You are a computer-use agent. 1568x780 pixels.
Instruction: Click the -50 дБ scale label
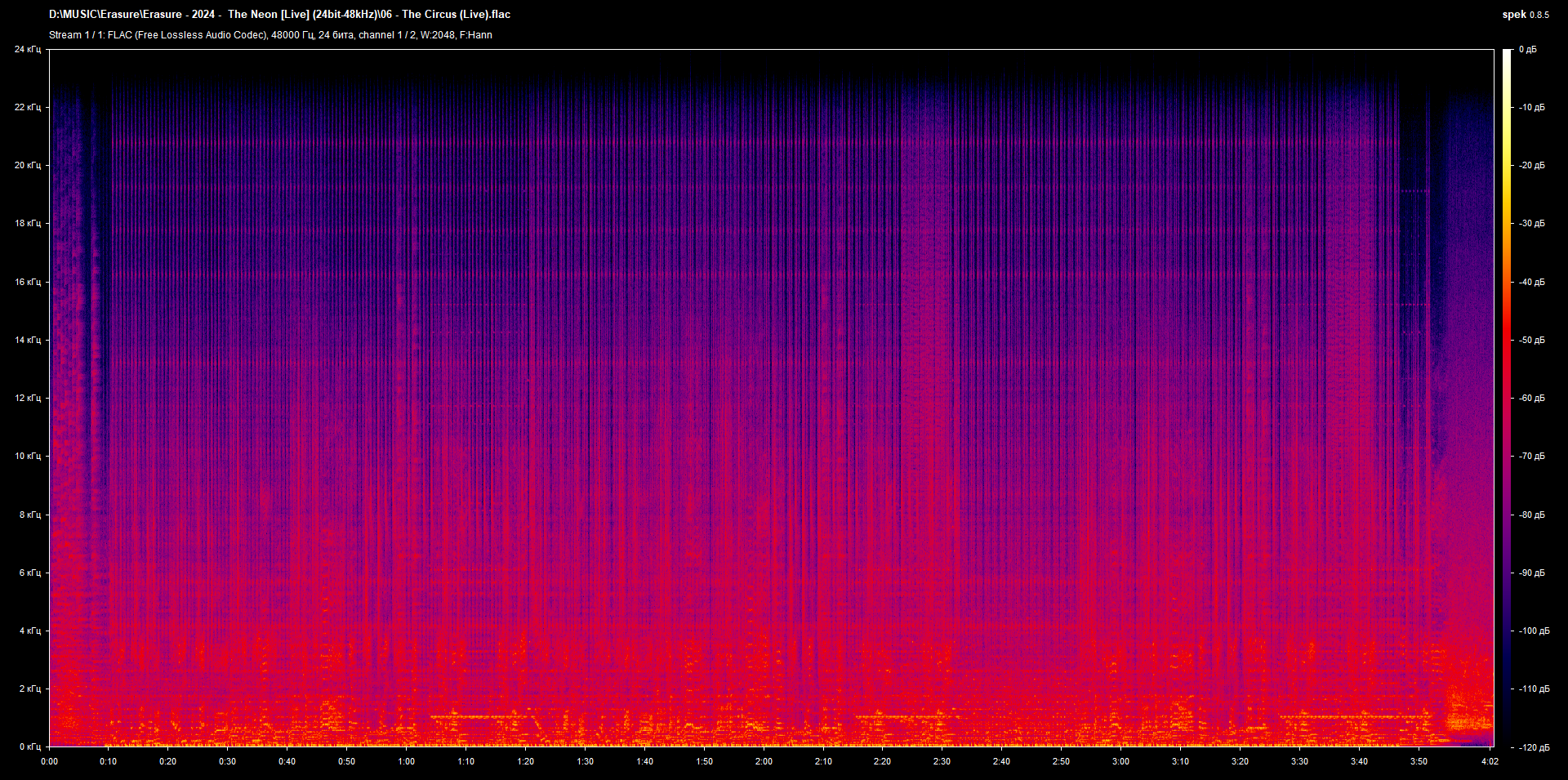point(1532,341)
